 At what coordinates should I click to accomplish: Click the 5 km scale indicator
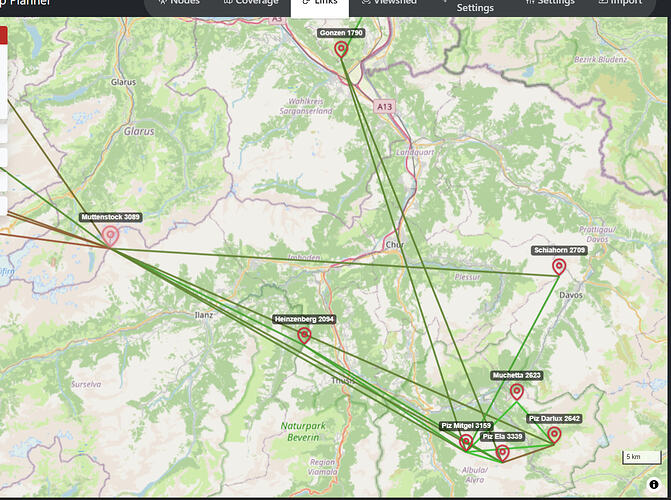coord(641,457)
